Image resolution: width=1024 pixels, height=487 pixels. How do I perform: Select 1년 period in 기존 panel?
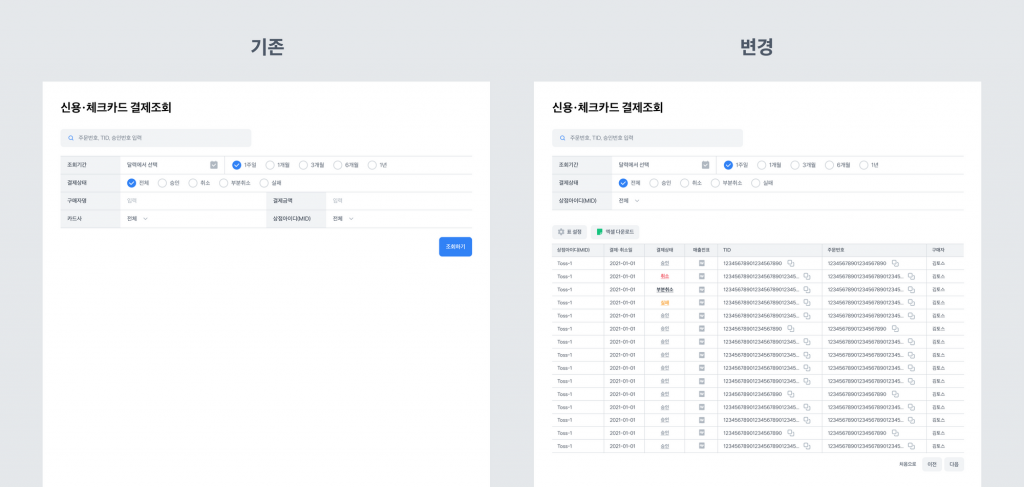[372, 165]
